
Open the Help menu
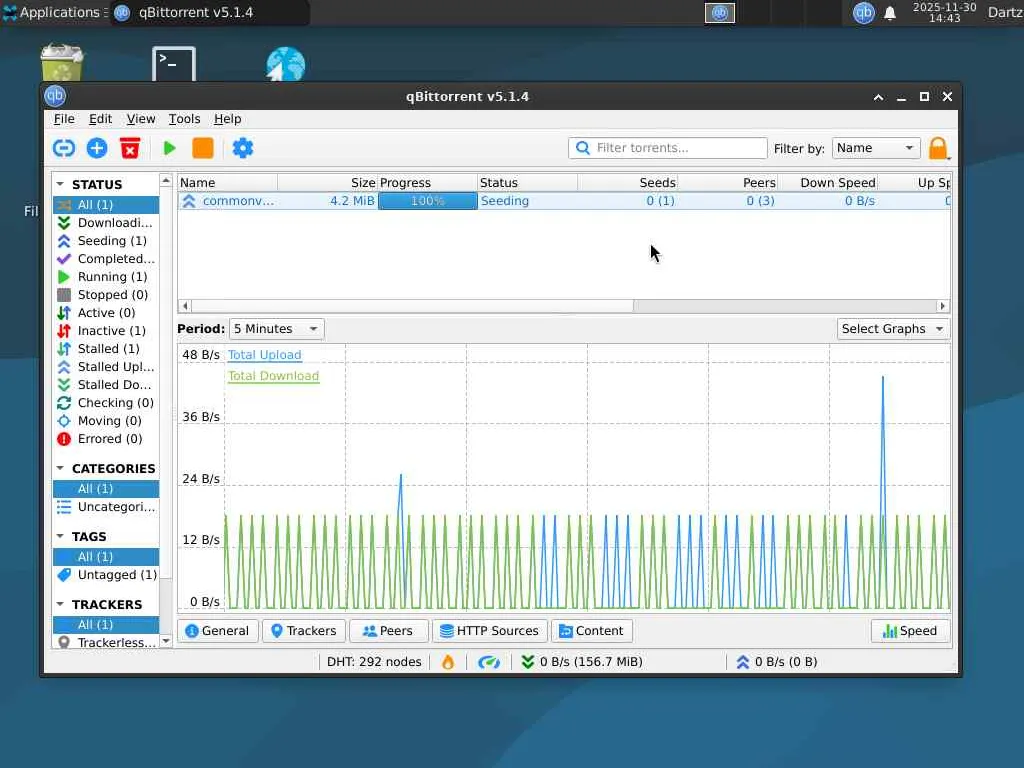227,119
